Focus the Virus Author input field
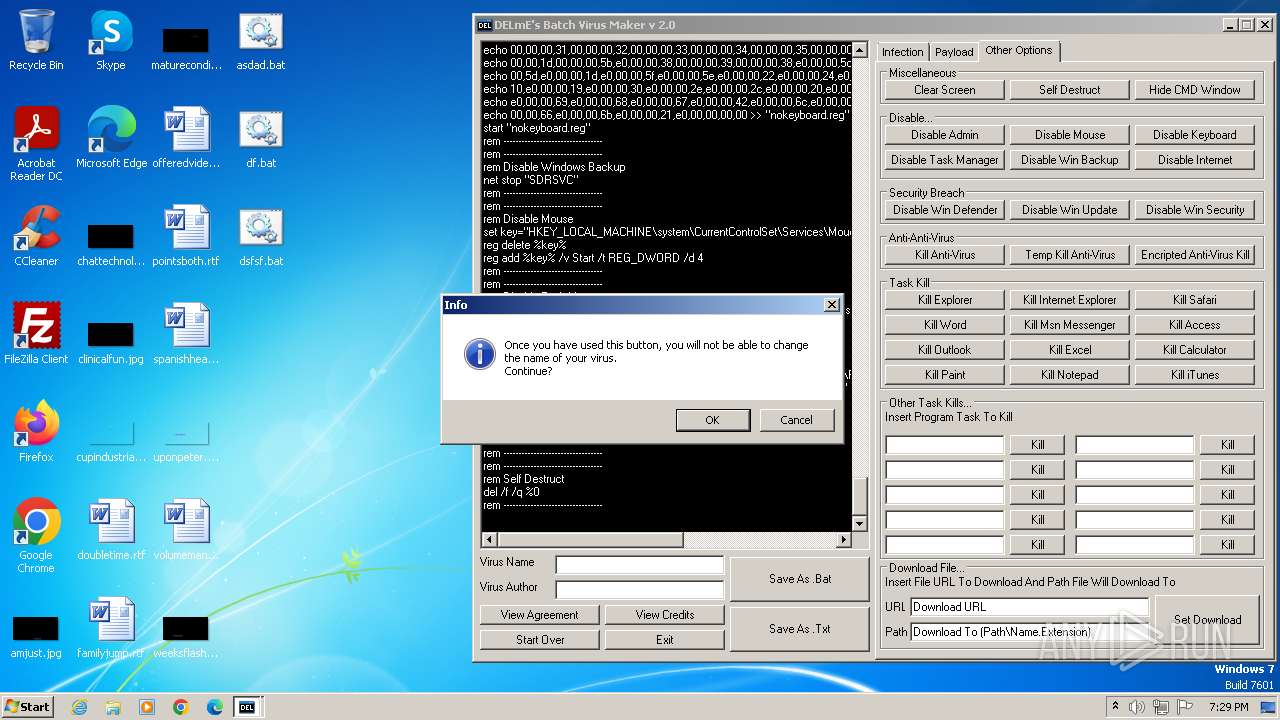1280x720 pixels. 639,590
